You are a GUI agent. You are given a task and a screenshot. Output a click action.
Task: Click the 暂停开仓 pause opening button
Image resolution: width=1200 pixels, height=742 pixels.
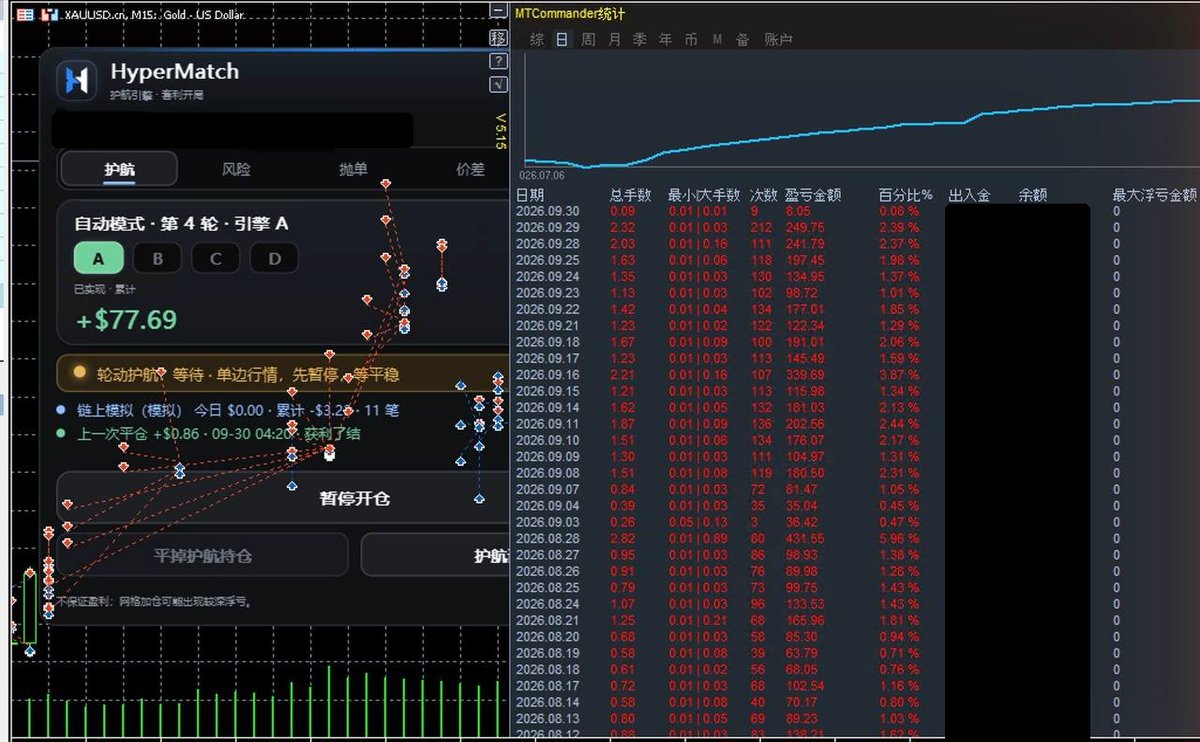coord(283,498)
